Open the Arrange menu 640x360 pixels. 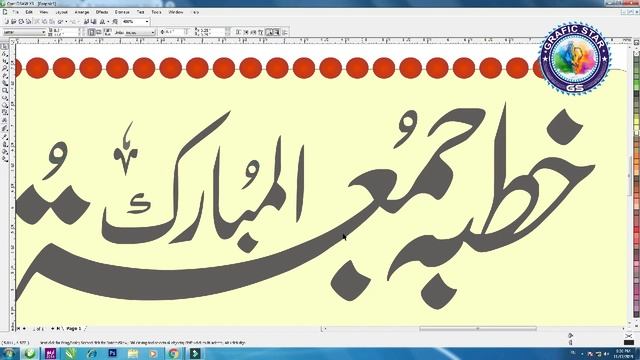coord(82,12)
